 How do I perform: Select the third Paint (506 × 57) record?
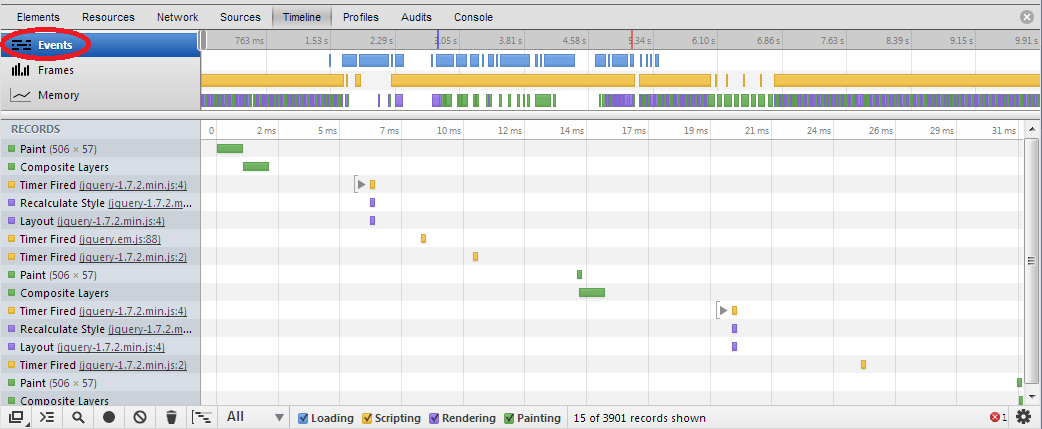click(x=100, y=383)
